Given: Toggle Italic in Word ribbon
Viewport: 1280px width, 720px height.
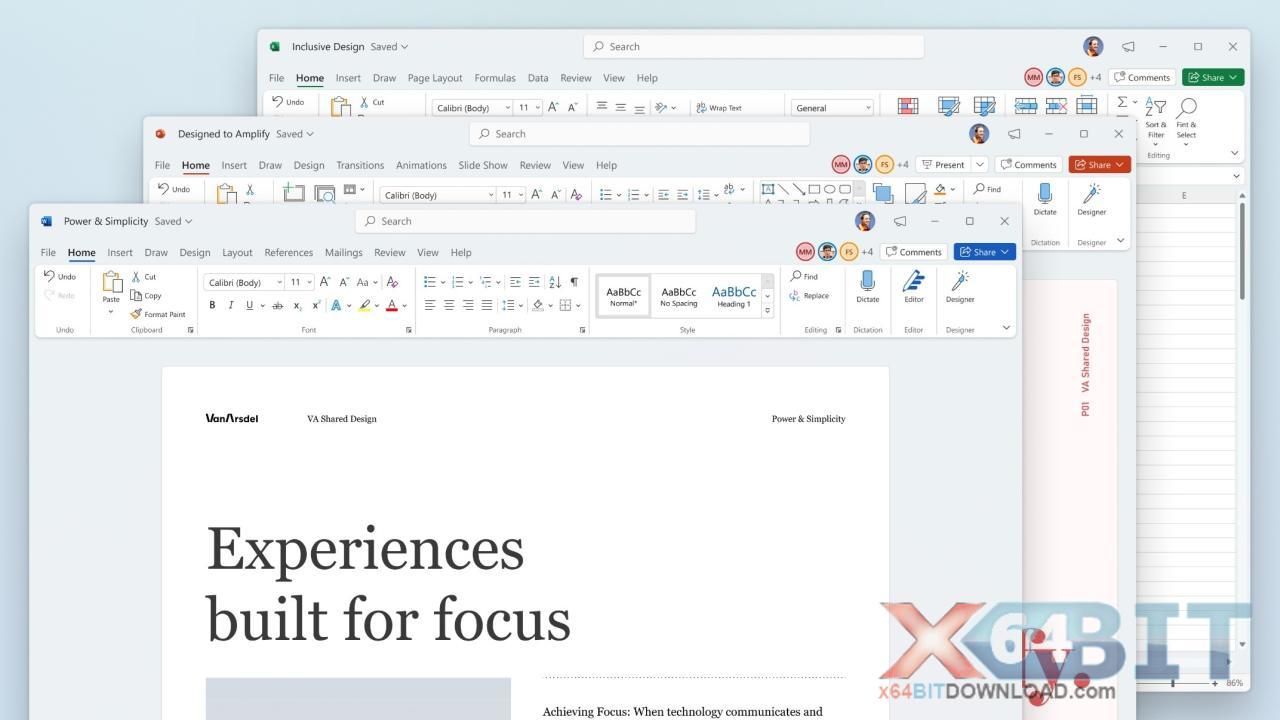Looking at the screenshot, I should 231,305.
